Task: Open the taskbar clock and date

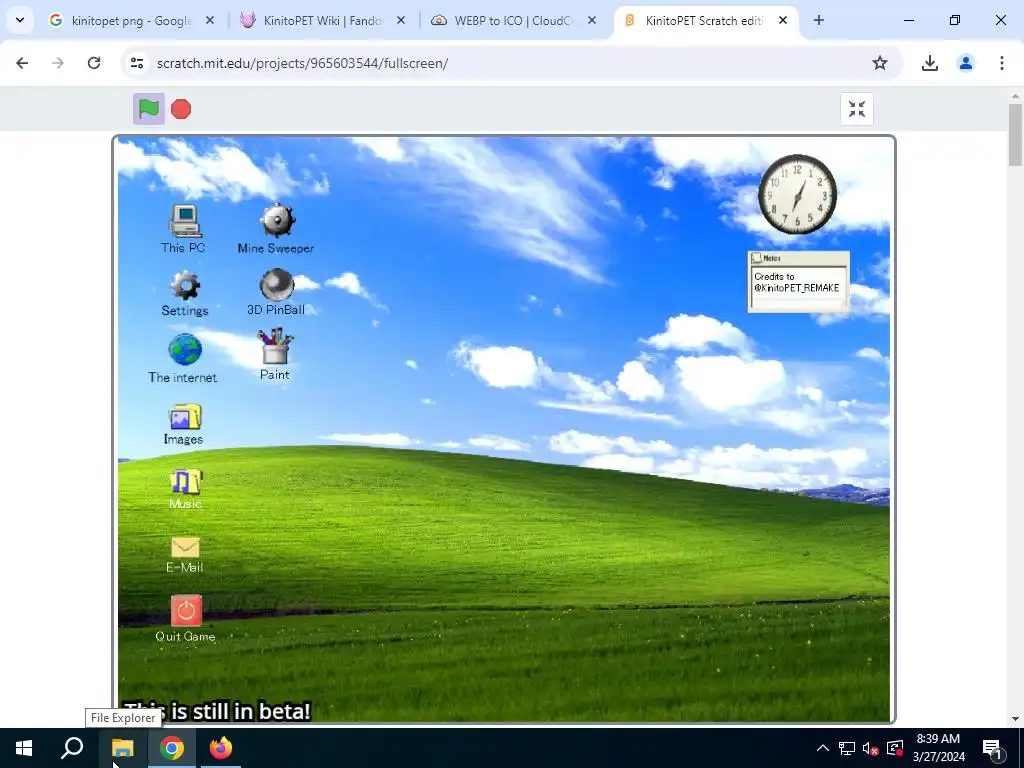Action: pos(938,748)
